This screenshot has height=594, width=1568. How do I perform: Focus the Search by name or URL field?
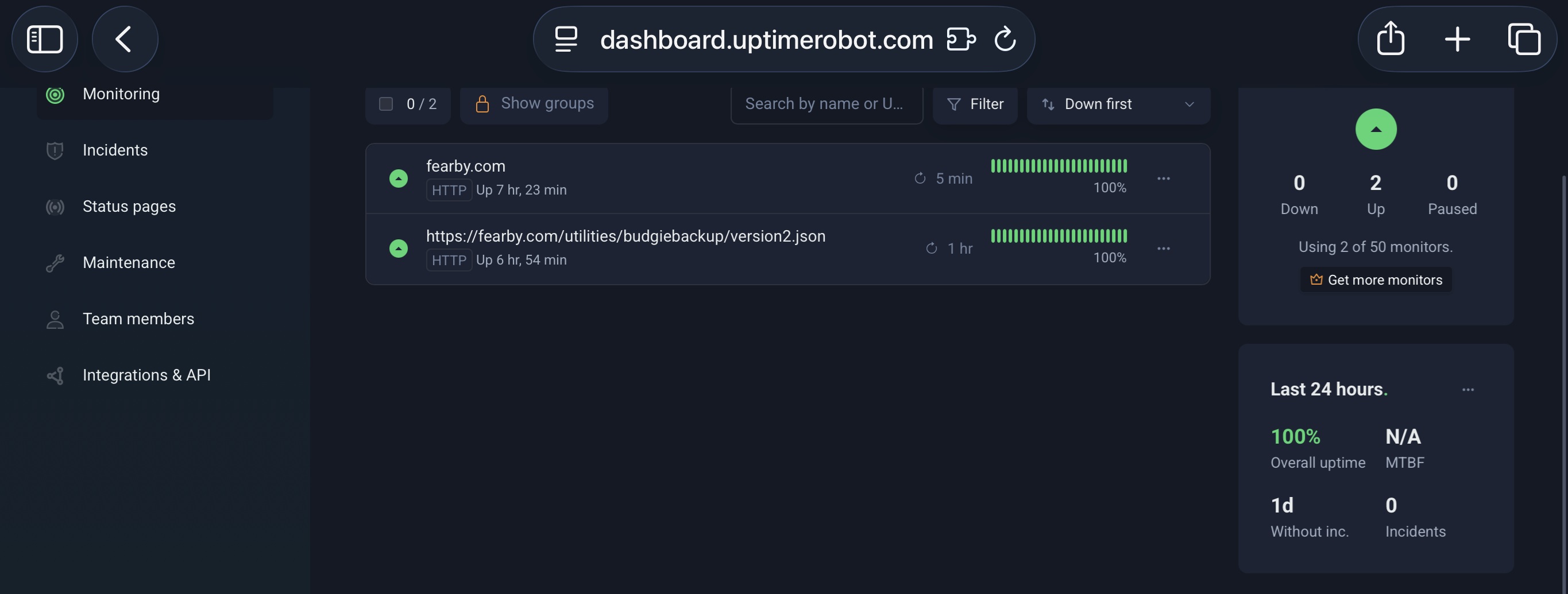(827, 104)
